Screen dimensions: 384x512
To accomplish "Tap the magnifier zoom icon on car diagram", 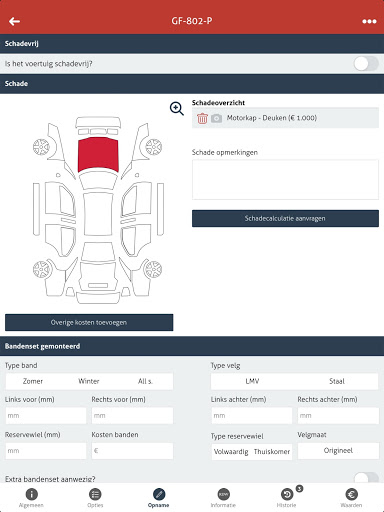I will (x=177, y=109).
